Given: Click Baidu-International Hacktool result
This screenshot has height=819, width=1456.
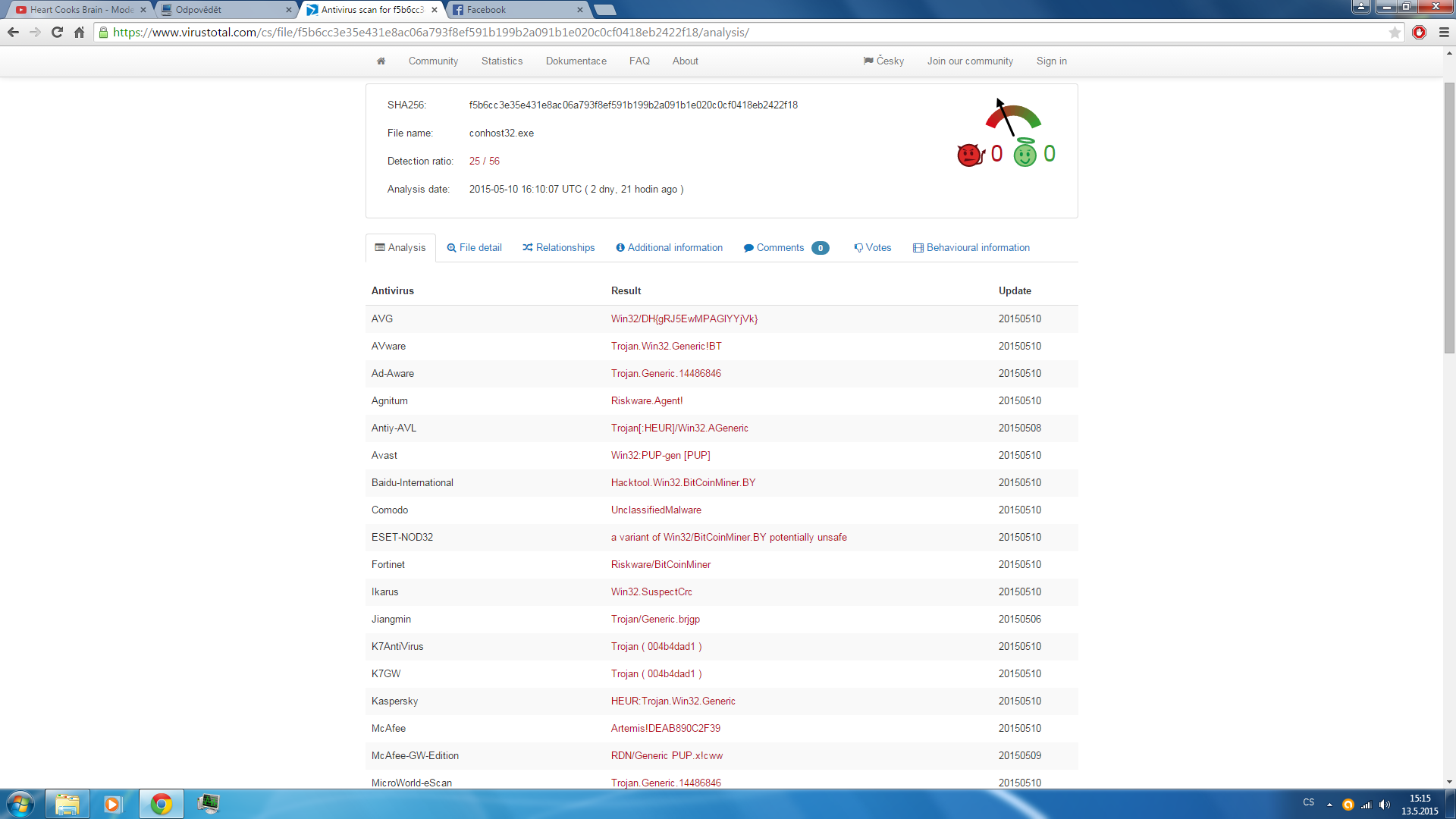Looking at the screenshot, I should [683, 483].
